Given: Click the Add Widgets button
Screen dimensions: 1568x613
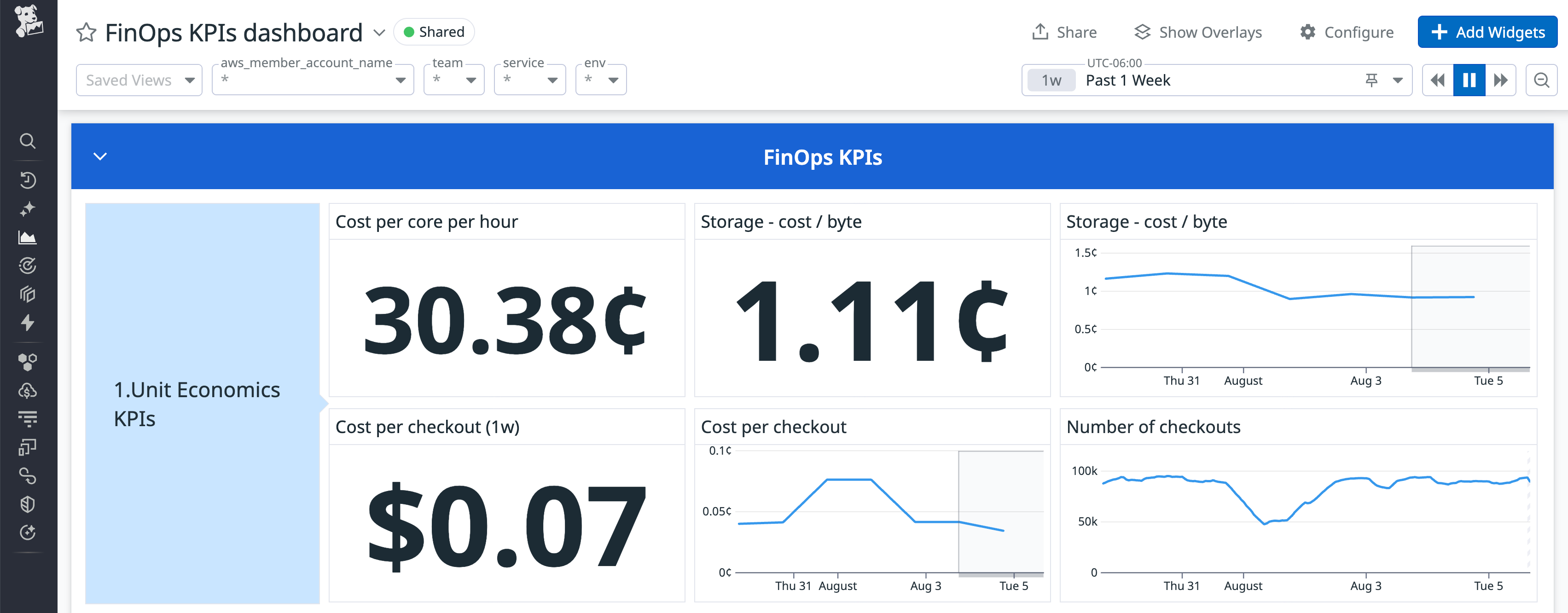Looking at the screenshot, I should tap(1487, 32).
